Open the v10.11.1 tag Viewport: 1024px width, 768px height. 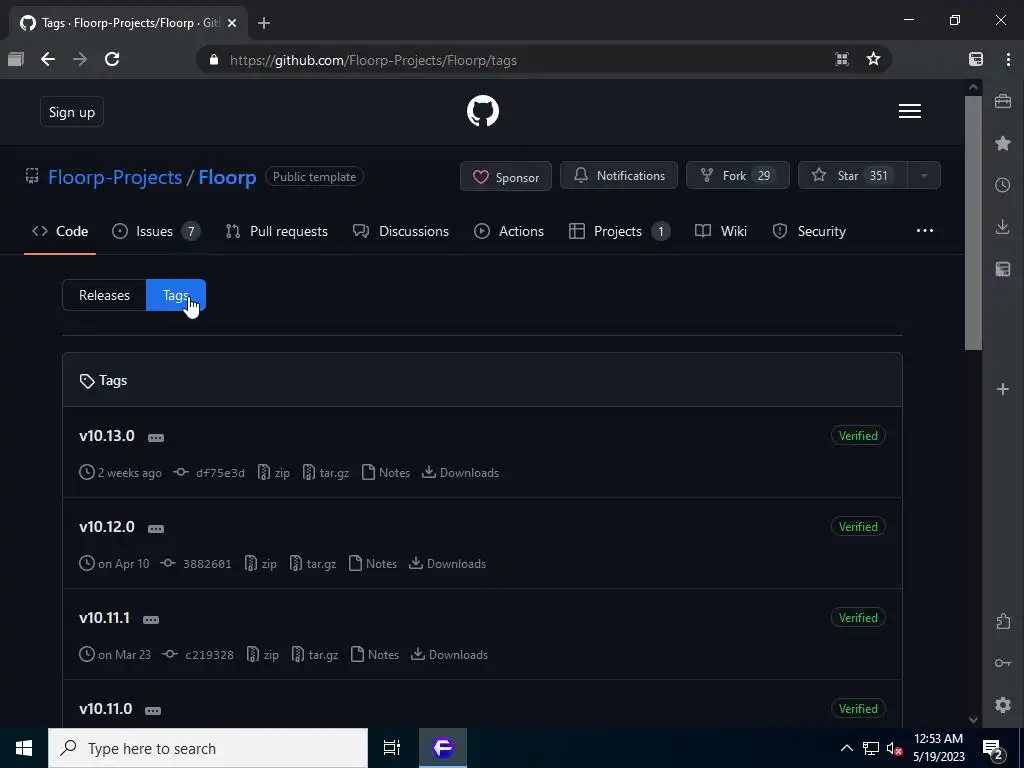pos(104,618)
